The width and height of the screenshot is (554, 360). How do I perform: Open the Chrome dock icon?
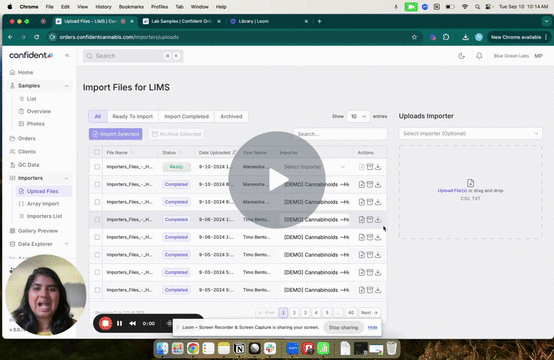(193, 349)
